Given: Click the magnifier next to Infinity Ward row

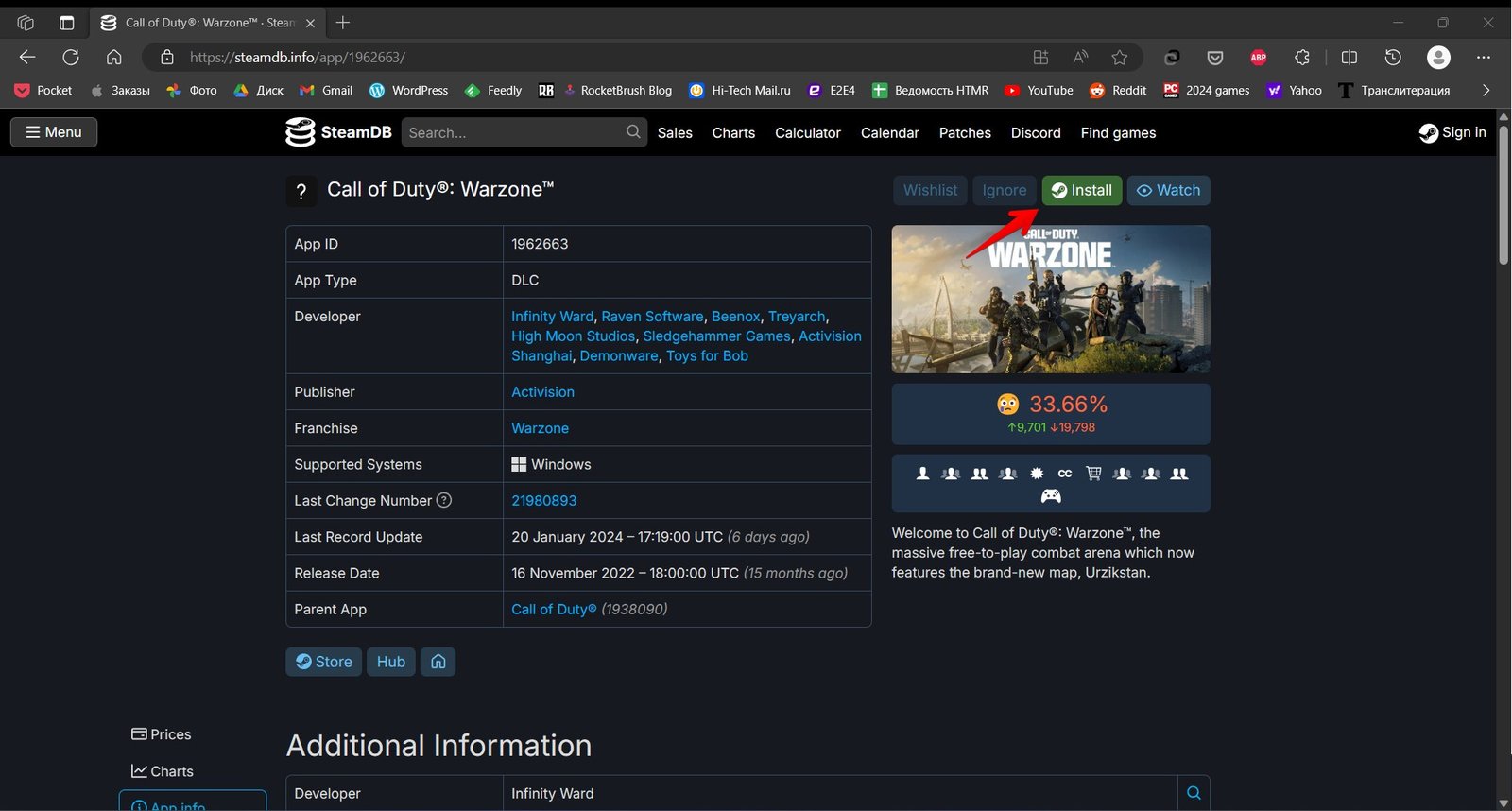Looking at the screenshot, I should [x=1194, y=793].
